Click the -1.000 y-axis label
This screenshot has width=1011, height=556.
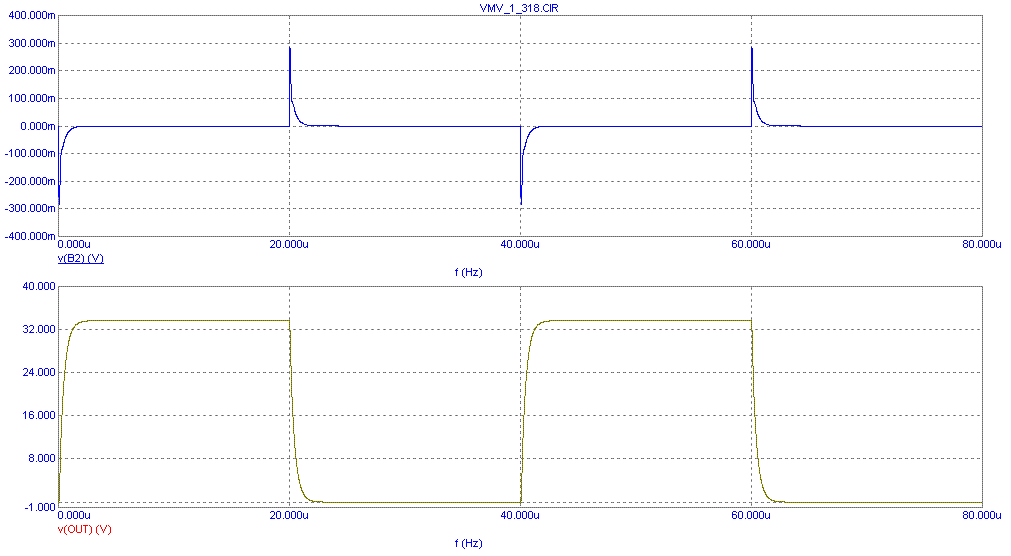pyautogui.click(x=41, y=507)
